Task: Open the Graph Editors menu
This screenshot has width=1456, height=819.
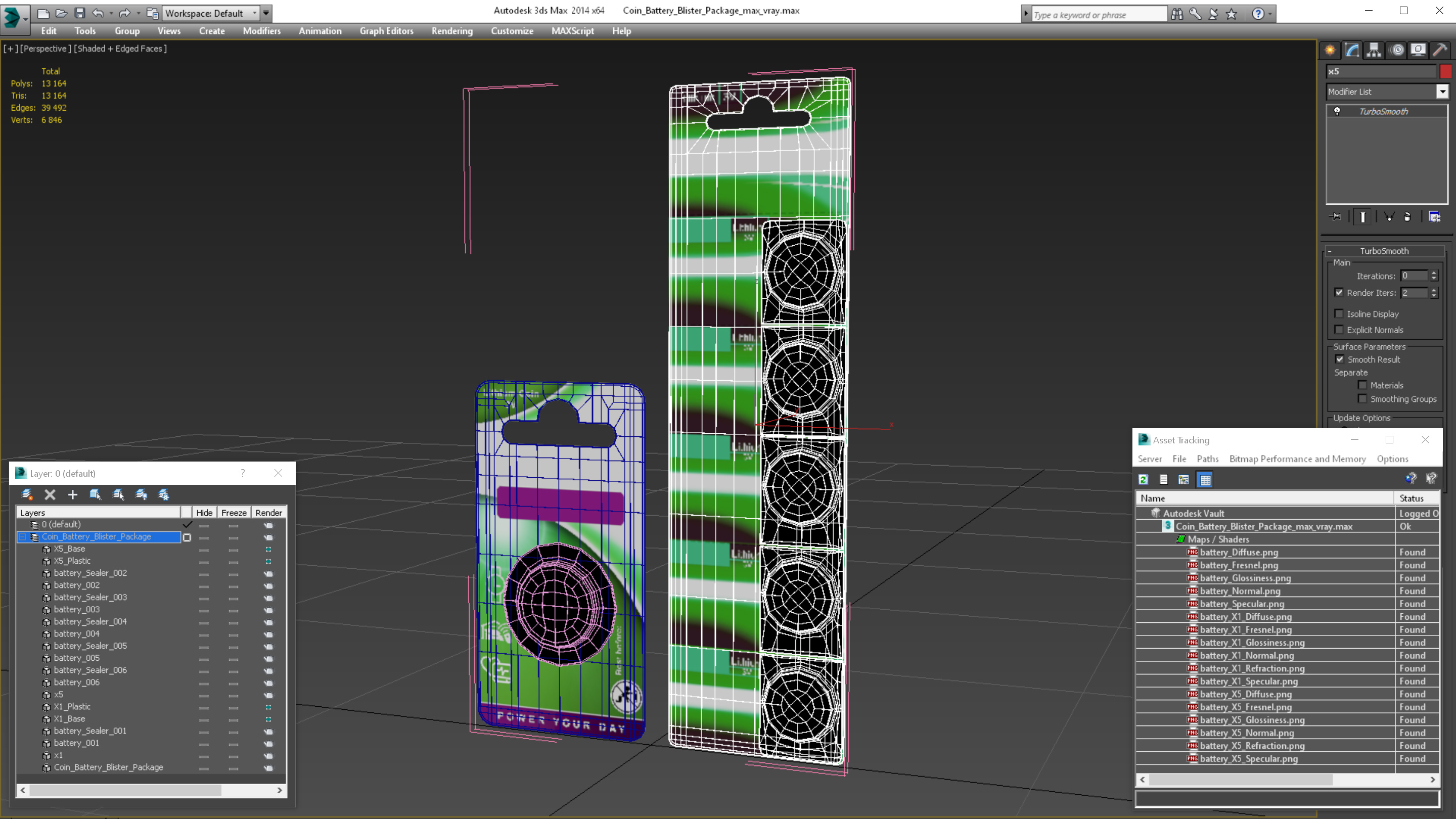Action: tap(387, 31)
